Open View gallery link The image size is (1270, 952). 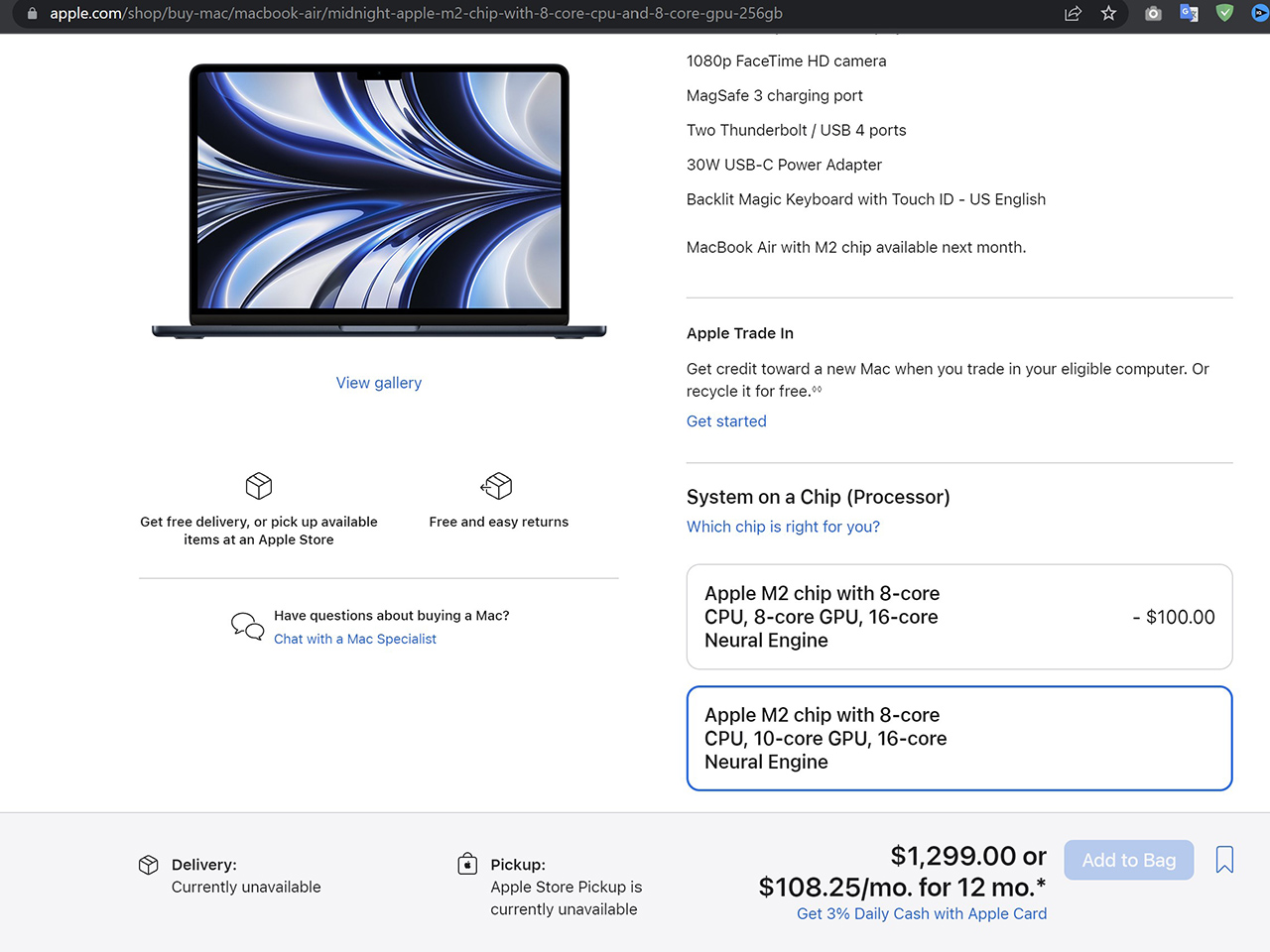(379, 383)
